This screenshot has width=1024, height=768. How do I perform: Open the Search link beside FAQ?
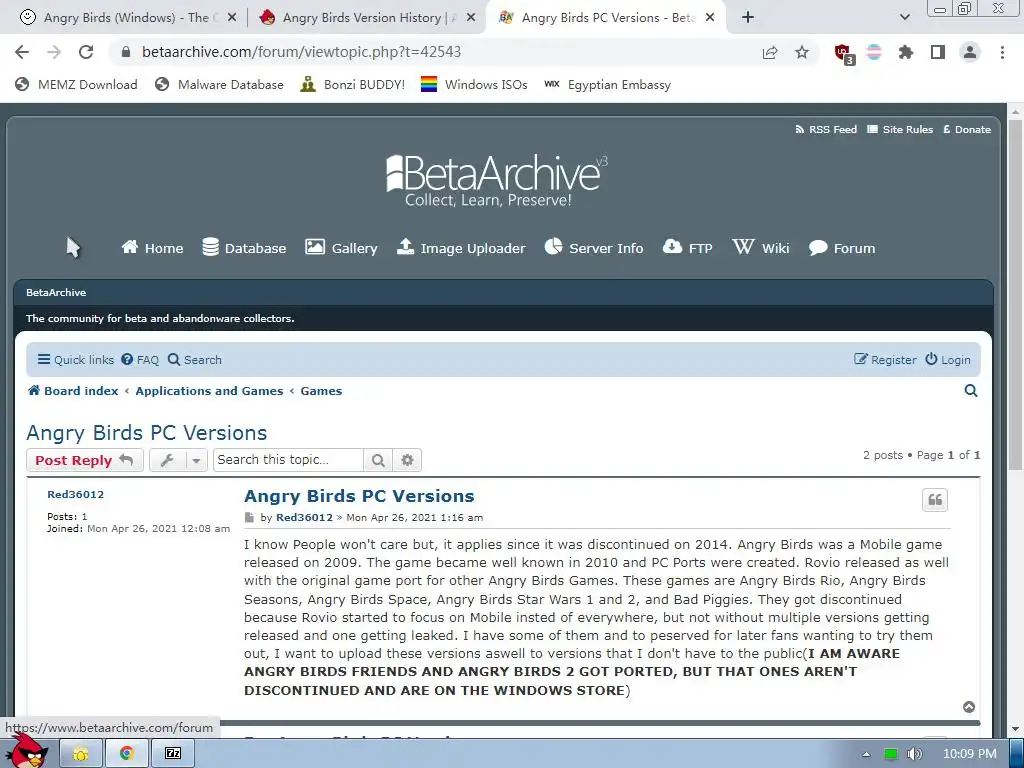(x=195, y=360)
